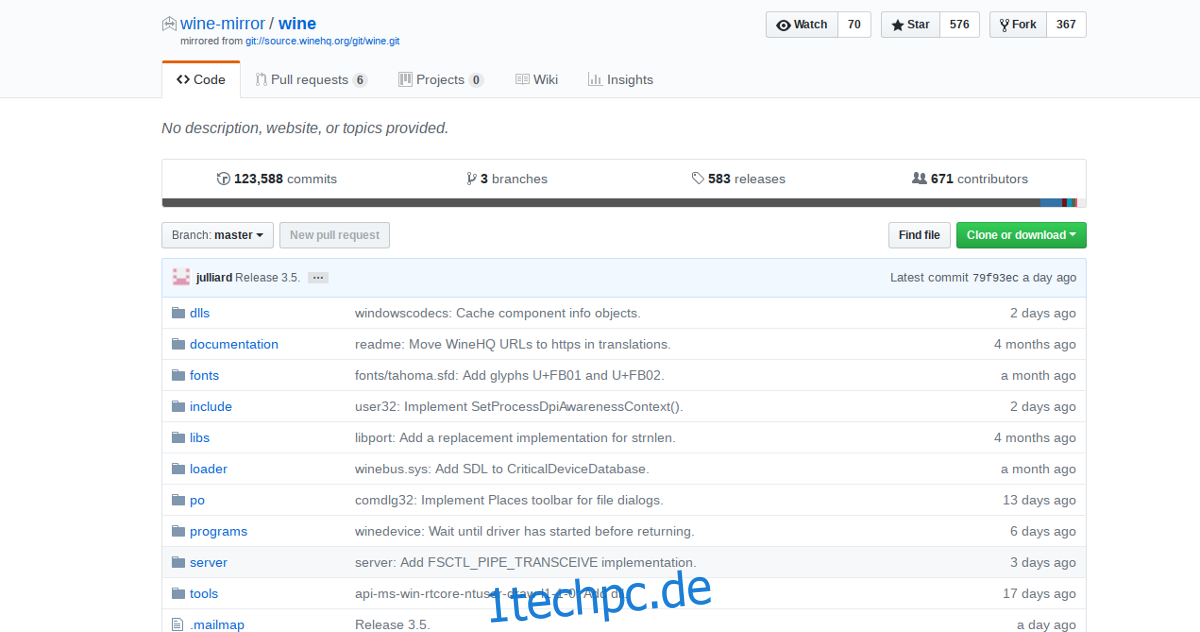Image resolution: width=1200 pixels, height=632 pixels.
Task: Fork the wine repository
Action: 1018,25
